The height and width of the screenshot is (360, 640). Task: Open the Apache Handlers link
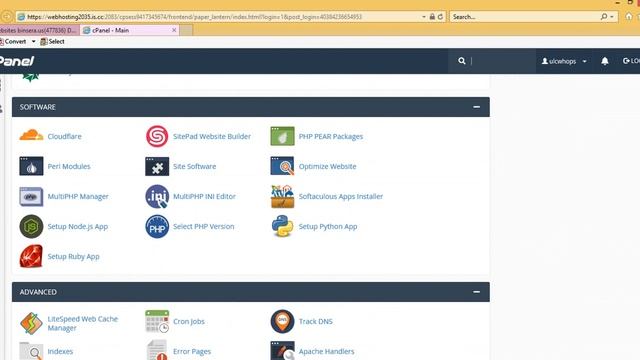327,351
